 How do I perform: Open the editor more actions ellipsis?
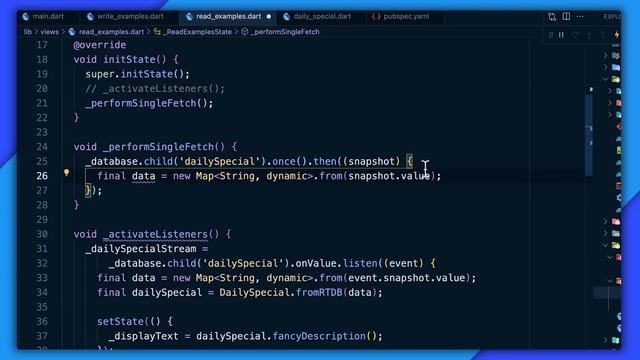[x=580, y=17]
